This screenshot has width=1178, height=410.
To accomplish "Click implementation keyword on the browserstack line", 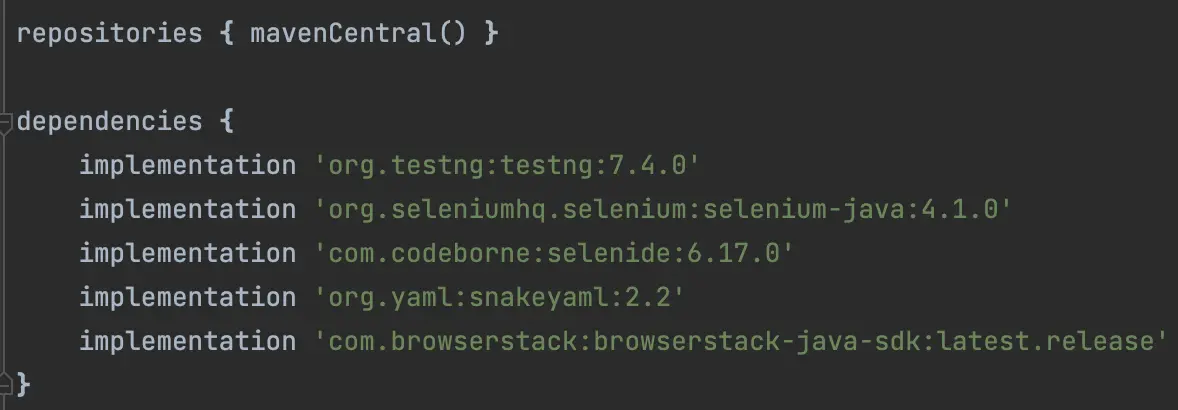I will coord(187,342).
